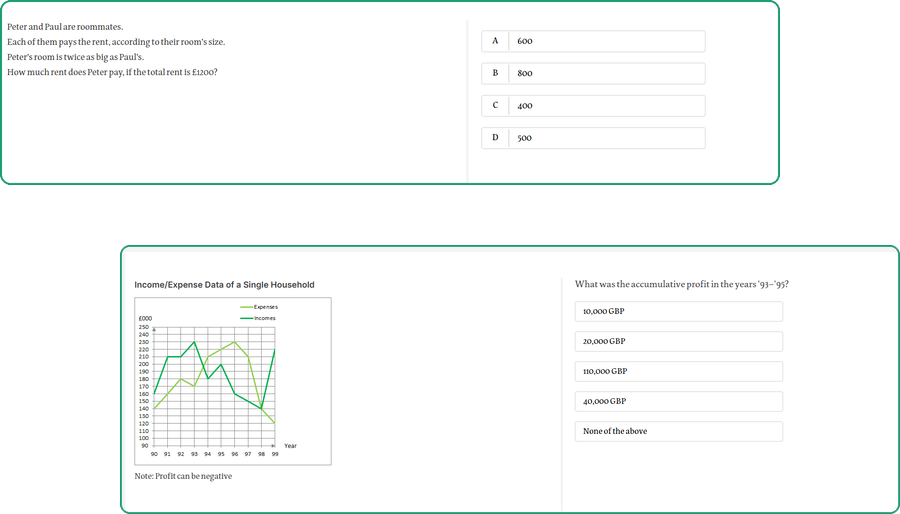The width and height of the screenshot is (900, 514).
Task: Click the Note: Profit can be negative text
Action: pyautogui.click(x=183, y=476)
